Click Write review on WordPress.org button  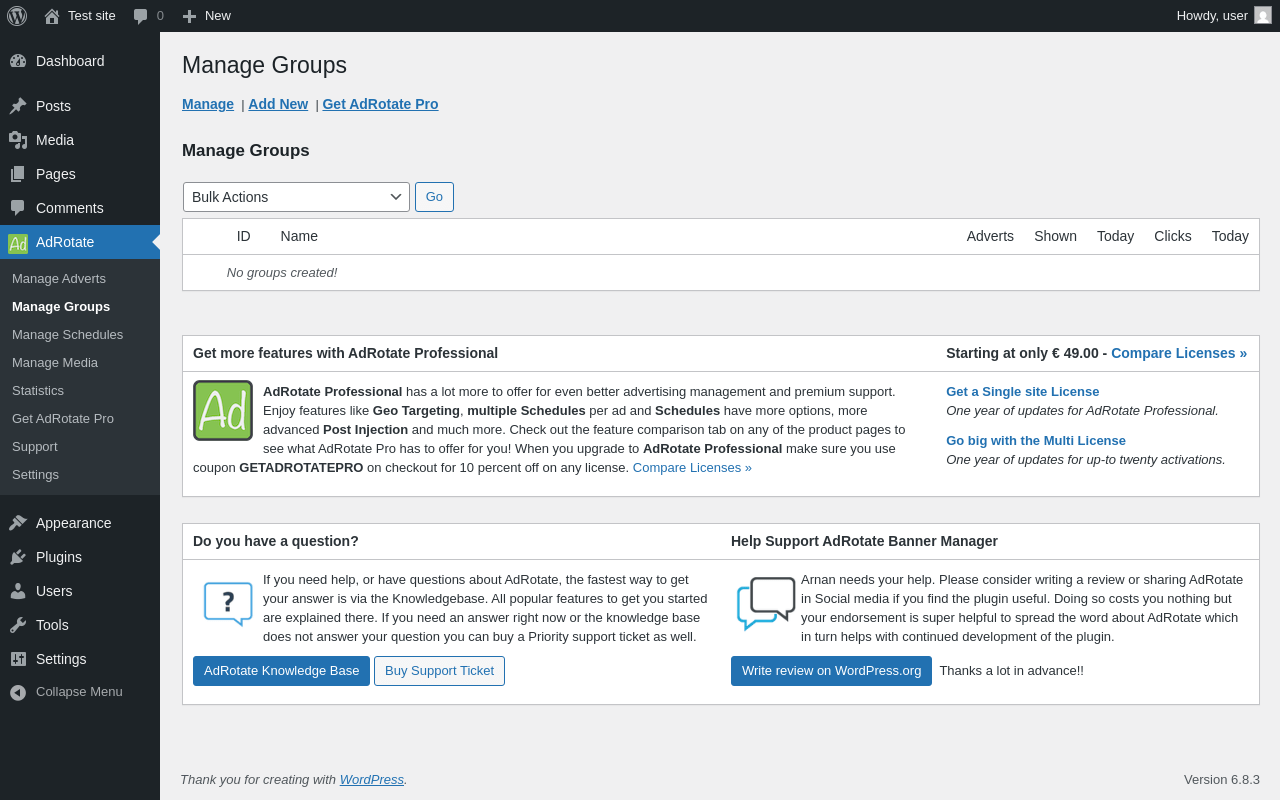click(x=831, y=671)
